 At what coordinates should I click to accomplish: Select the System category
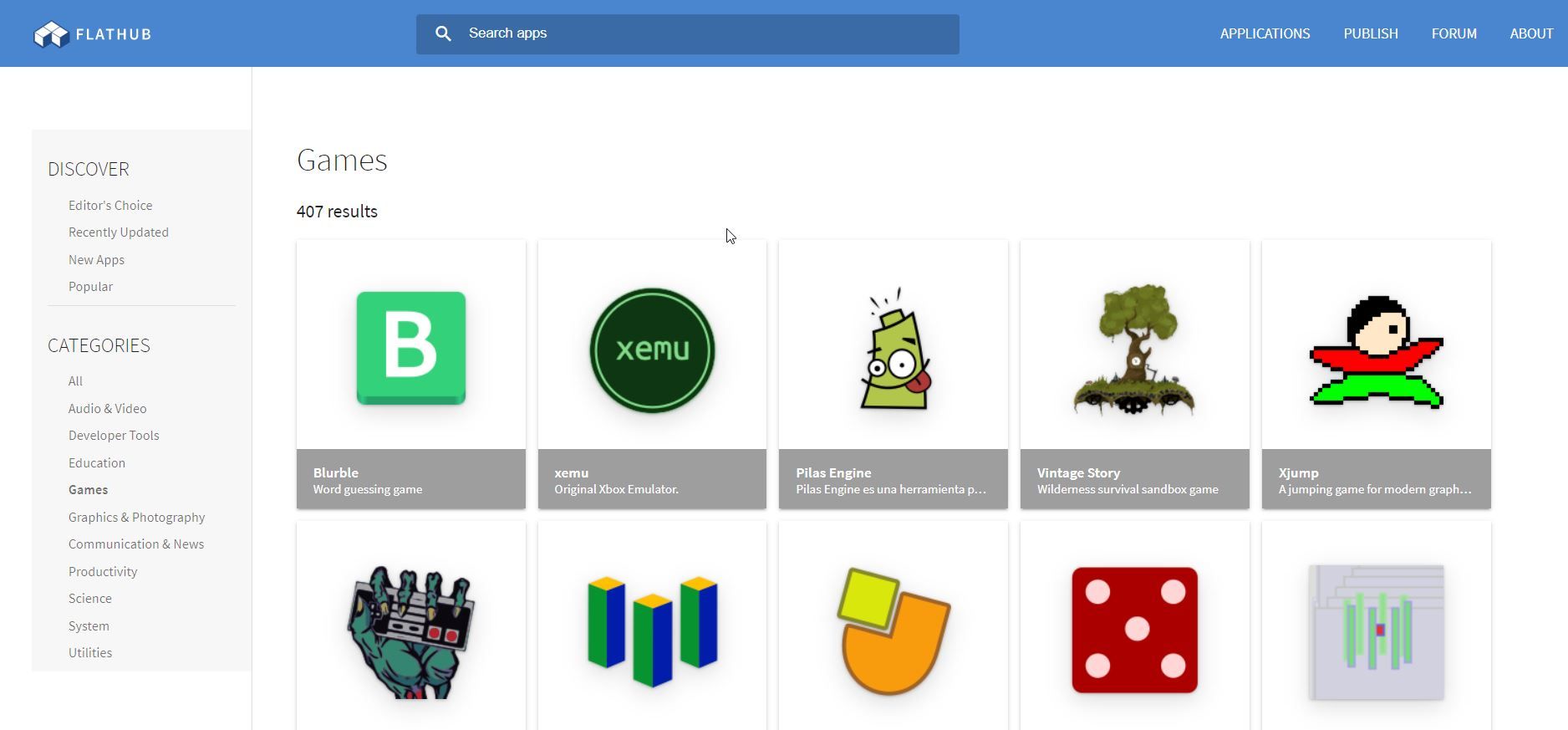point(89,625)
